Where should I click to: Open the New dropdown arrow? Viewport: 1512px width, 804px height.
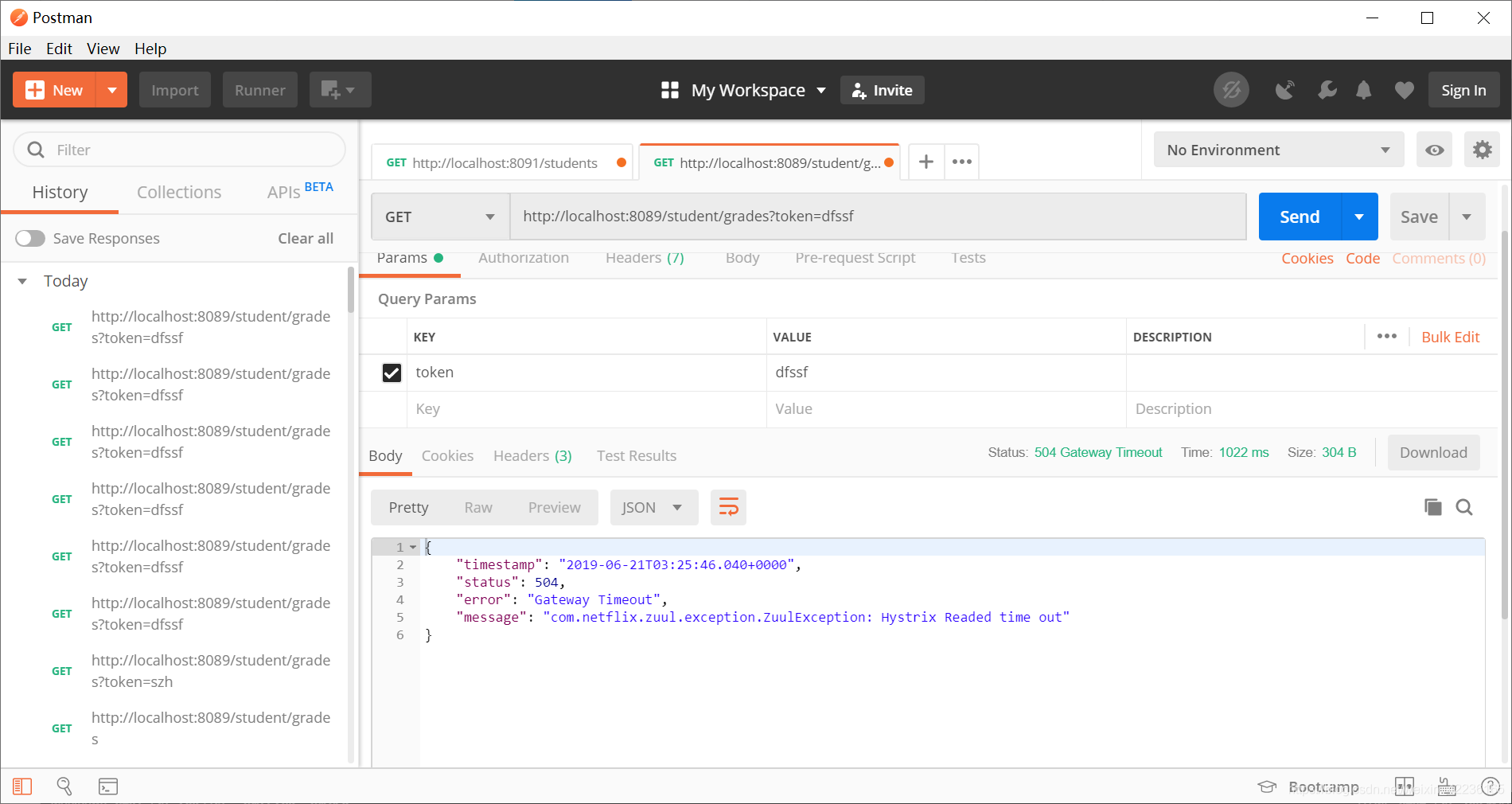(112, 90)
